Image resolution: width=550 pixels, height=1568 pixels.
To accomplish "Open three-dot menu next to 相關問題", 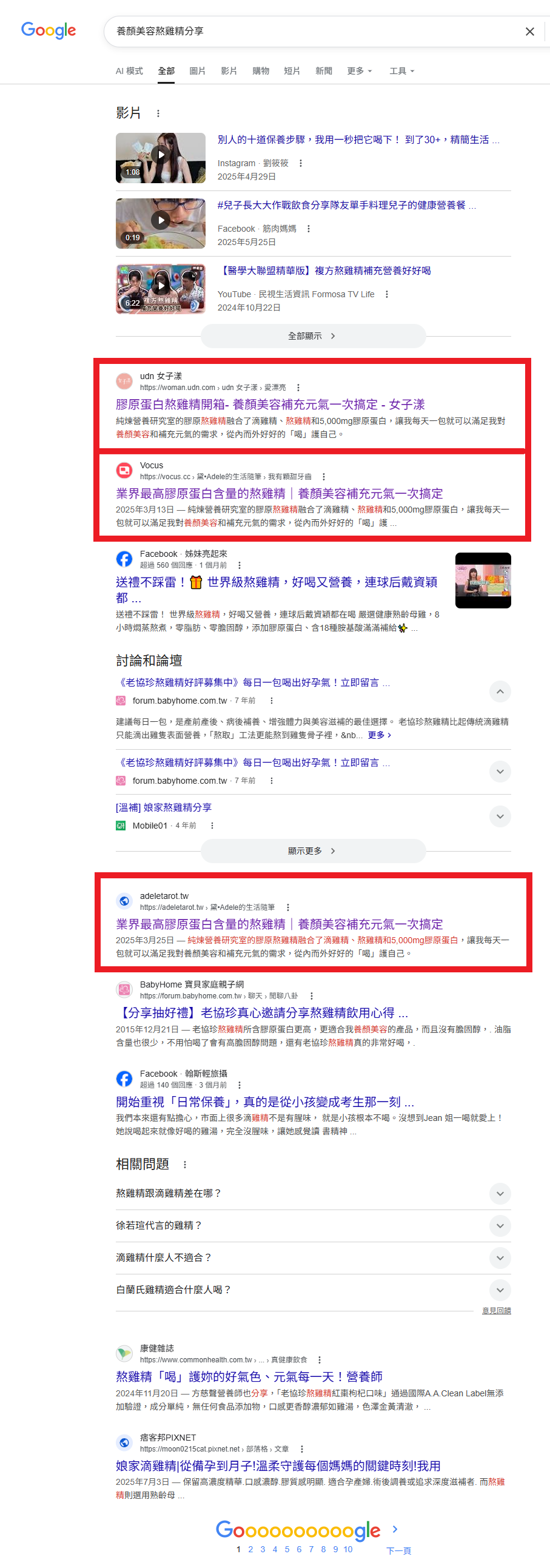I will click(x=185, y=1165).
